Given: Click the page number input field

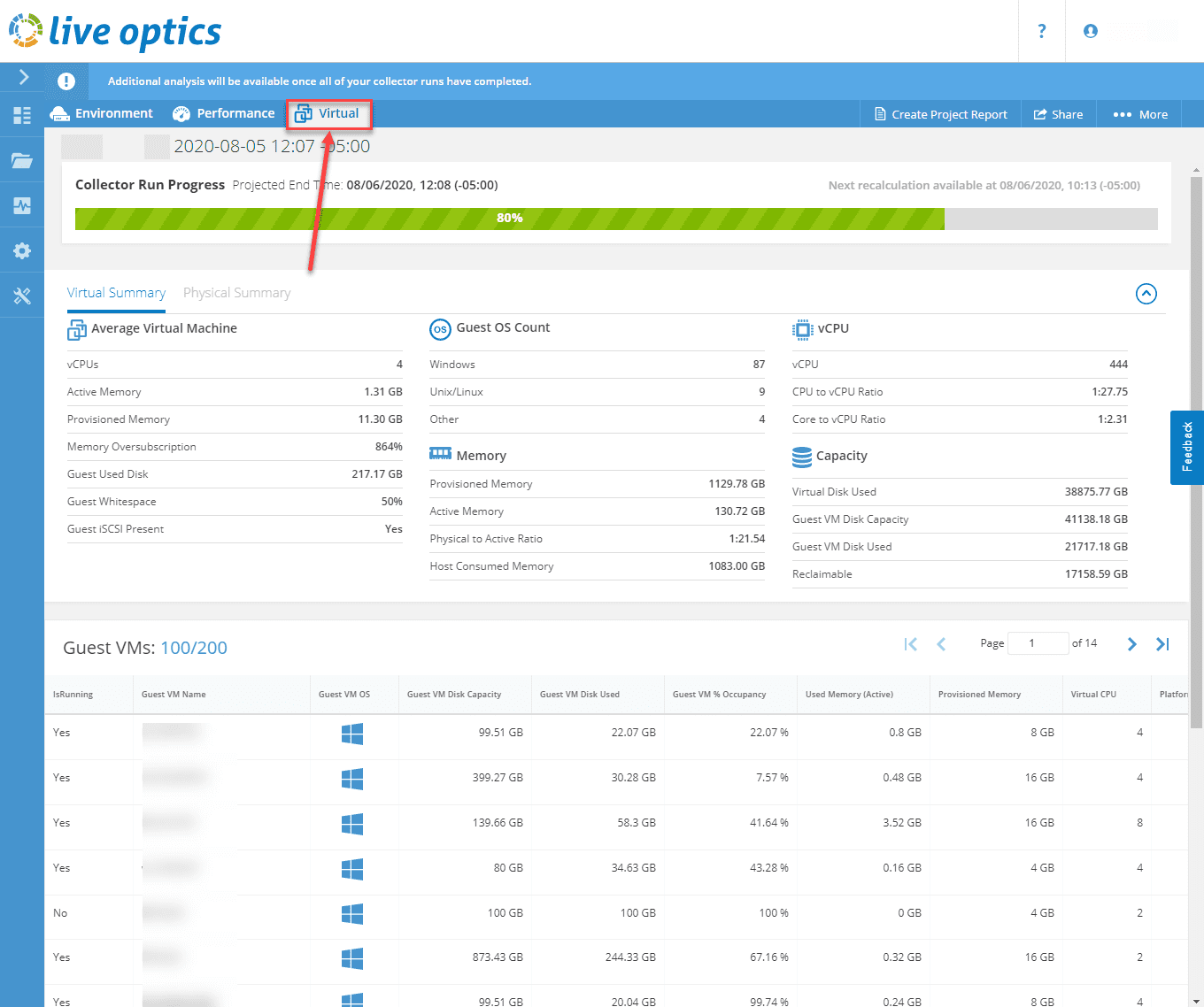Looking at the screenshot, I should pos(1037,643).
